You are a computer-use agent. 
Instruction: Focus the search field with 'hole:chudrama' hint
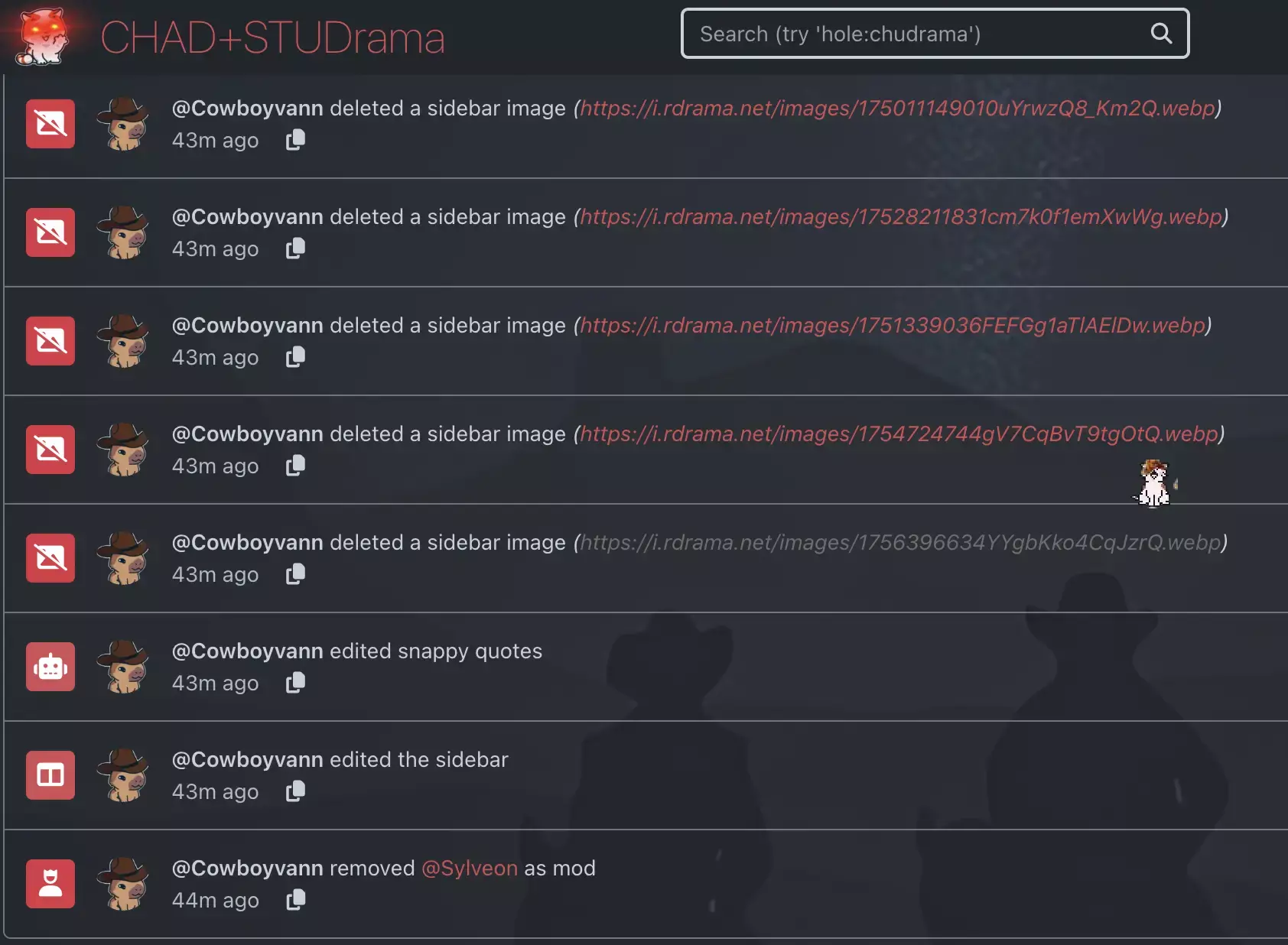(x=935, y=33)
